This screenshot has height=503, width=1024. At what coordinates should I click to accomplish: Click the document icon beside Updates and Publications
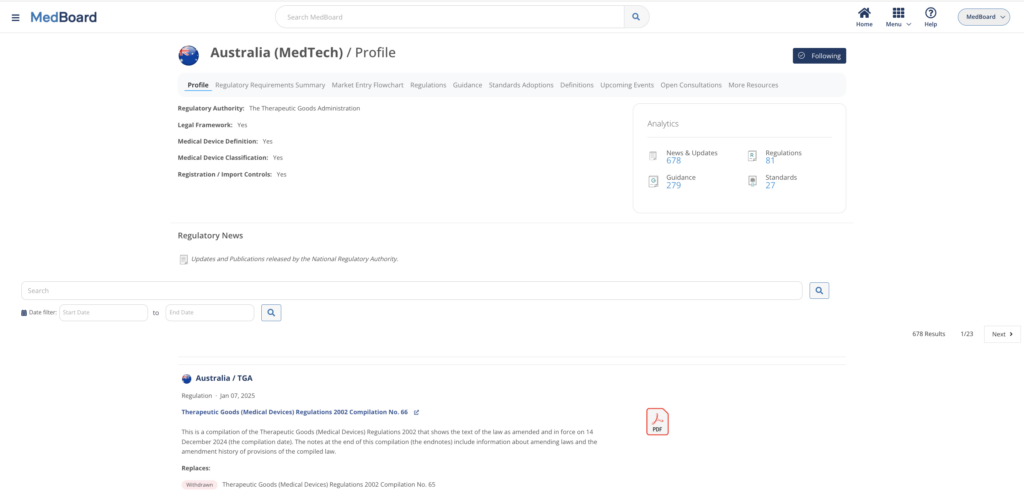[x=184, y=259]
